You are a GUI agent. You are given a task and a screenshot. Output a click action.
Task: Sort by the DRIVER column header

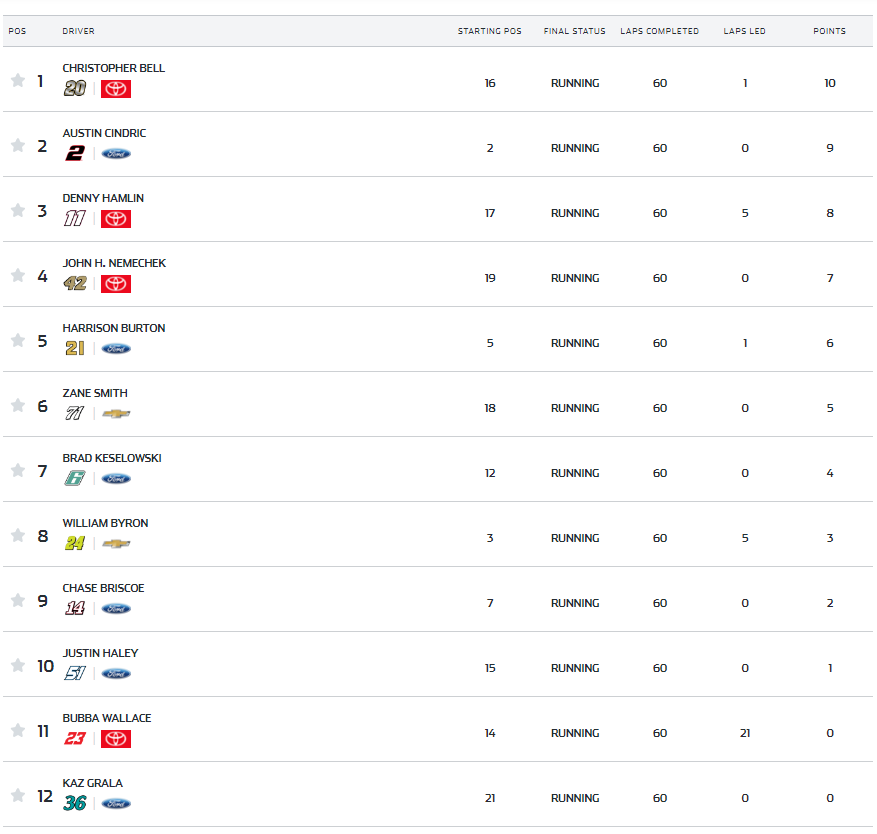(x=78, y=31)
